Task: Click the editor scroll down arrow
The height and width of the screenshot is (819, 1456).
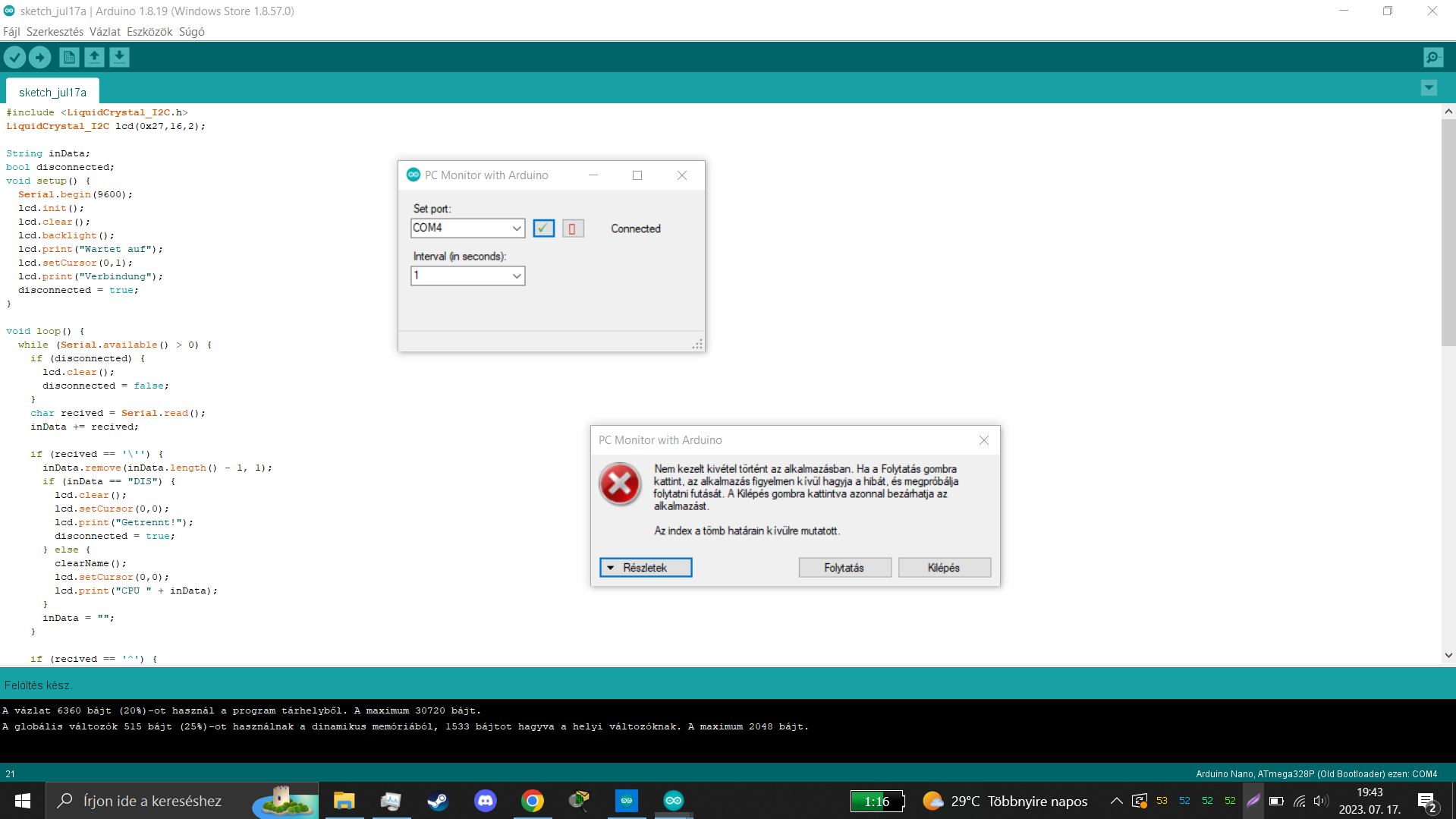Action: click(1448, 655)
